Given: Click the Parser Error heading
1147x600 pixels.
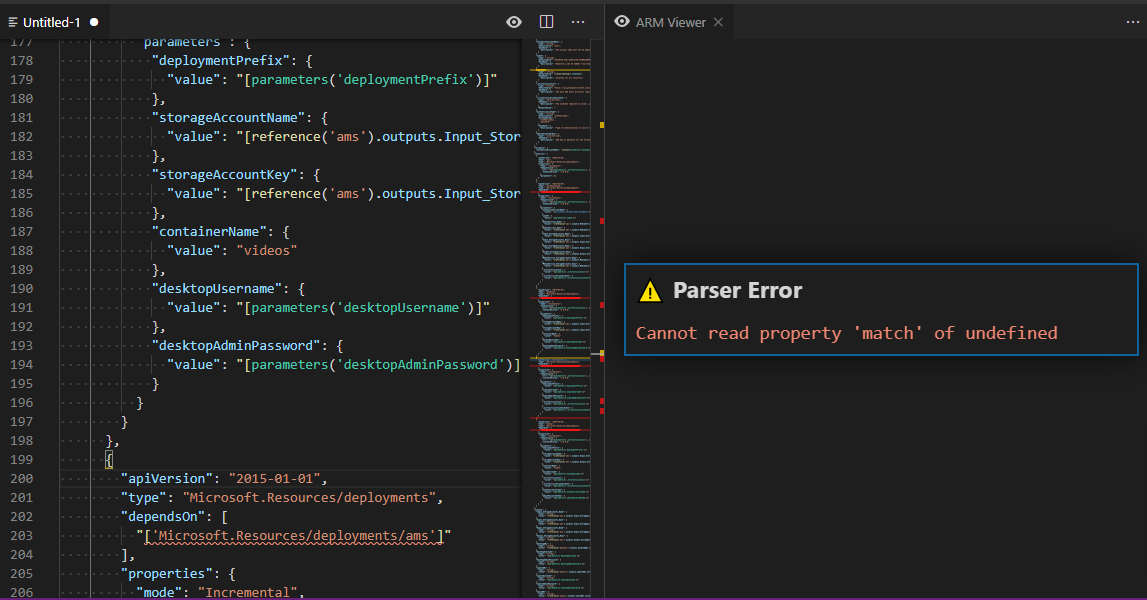Looking at the screenshot, I should (737, 290).
